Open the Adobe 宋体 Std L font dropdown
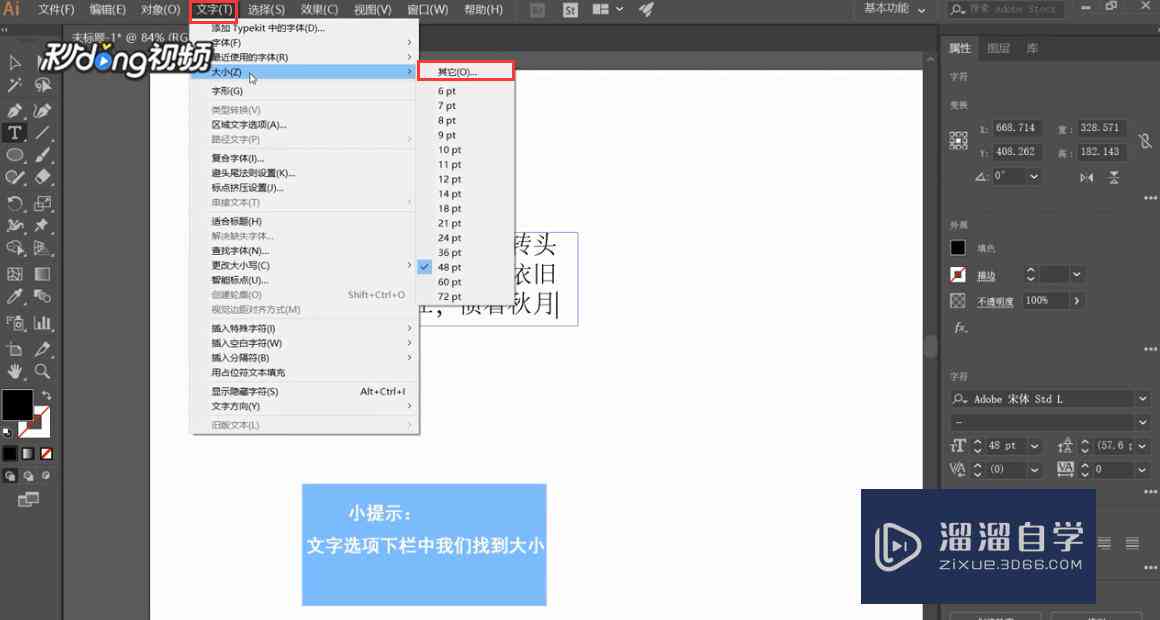The image size is (1160, 620). coord(1142,399)
